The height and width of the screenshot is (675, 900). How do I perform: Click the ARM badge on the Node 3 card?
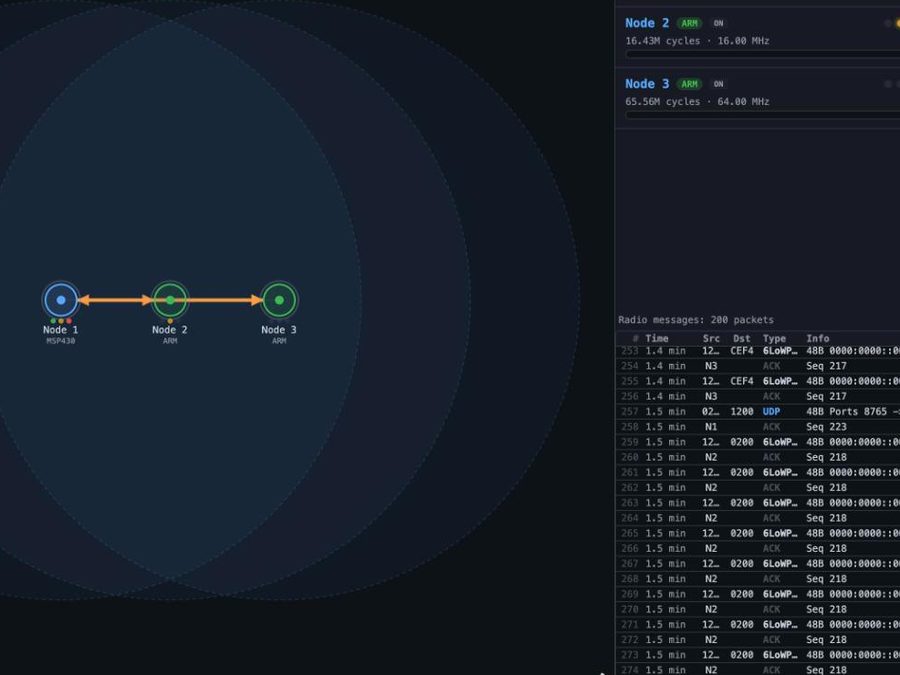click(x=689, y=84)
